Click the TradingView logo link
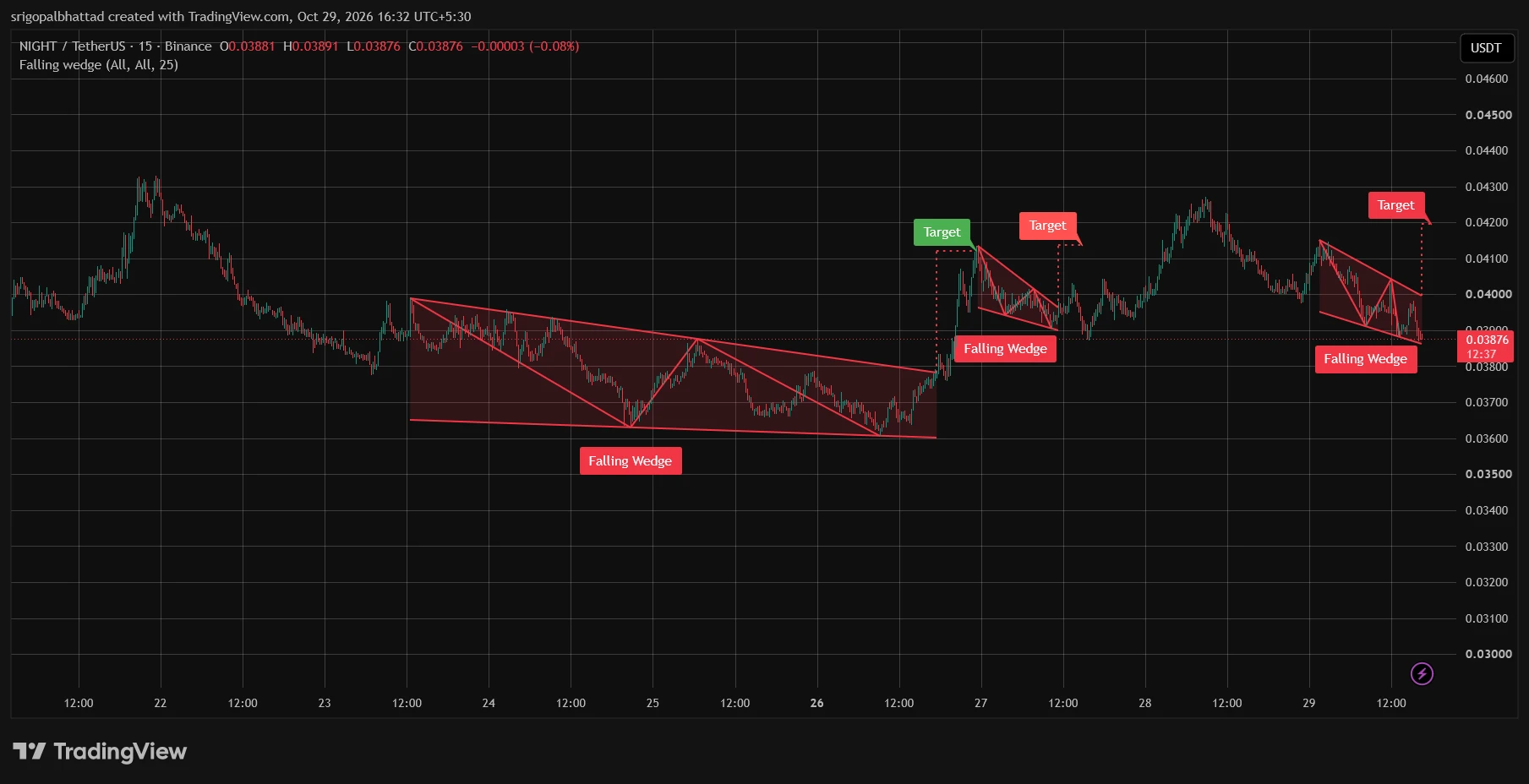The width and height of the screenshot is (1529, 784). click(100, 751)
